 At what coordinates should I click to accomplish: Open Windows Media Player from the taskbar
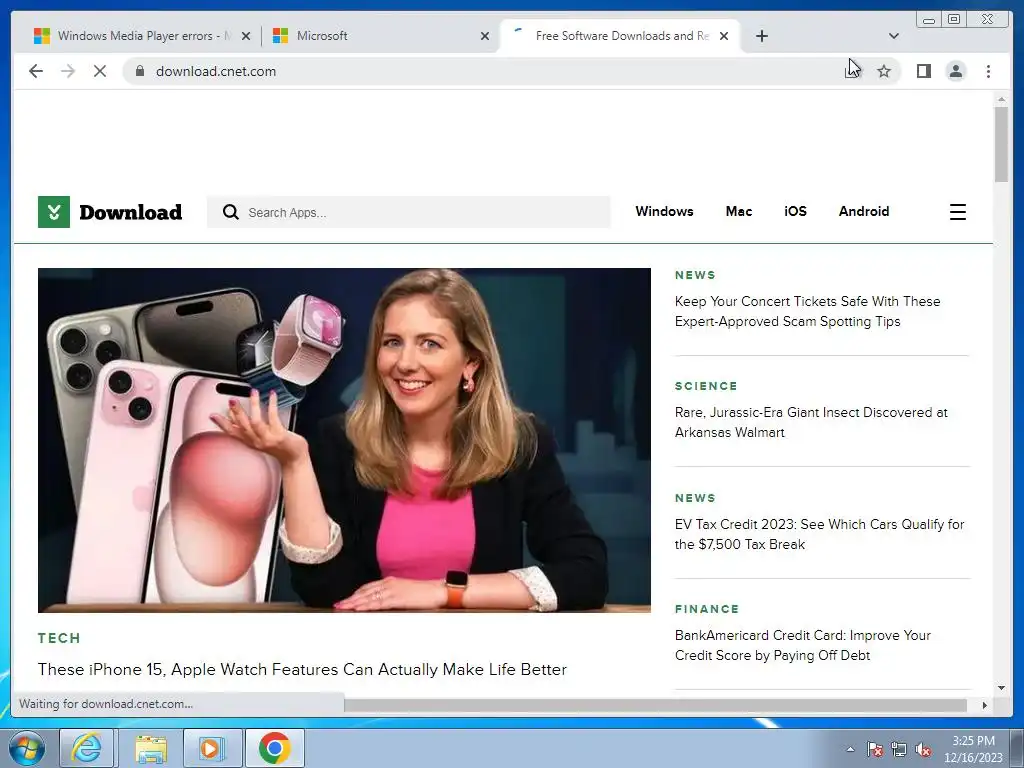tap(212, 748)
